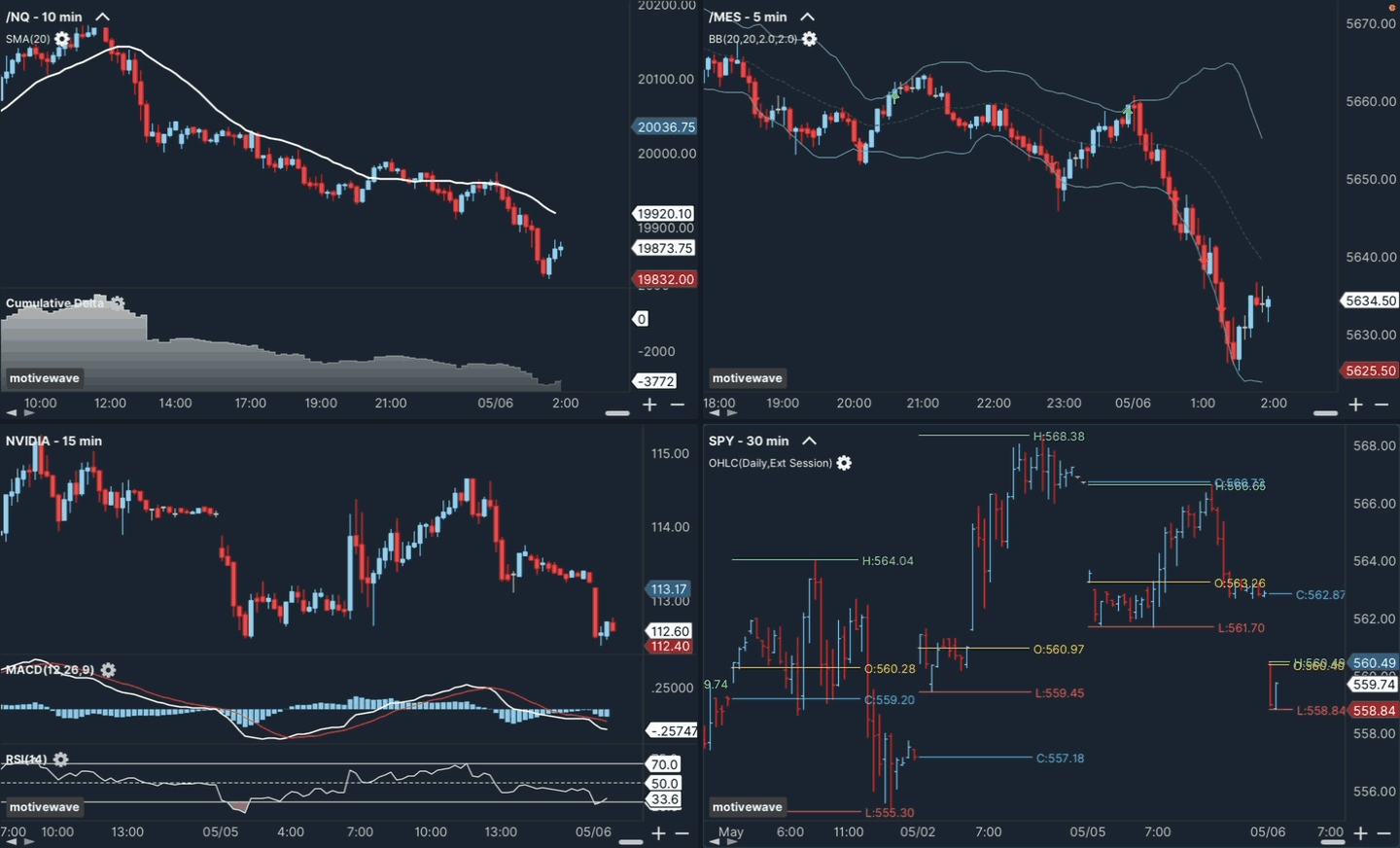
Task: Open the RSI(14) settings gear
Action: click(x=61, y=760)
